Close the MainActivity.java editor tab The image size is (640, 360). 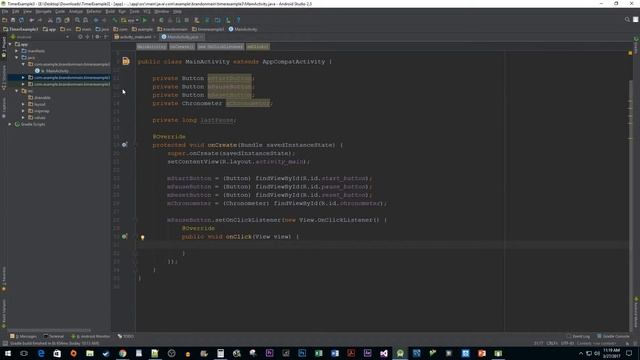pos(202,37)
